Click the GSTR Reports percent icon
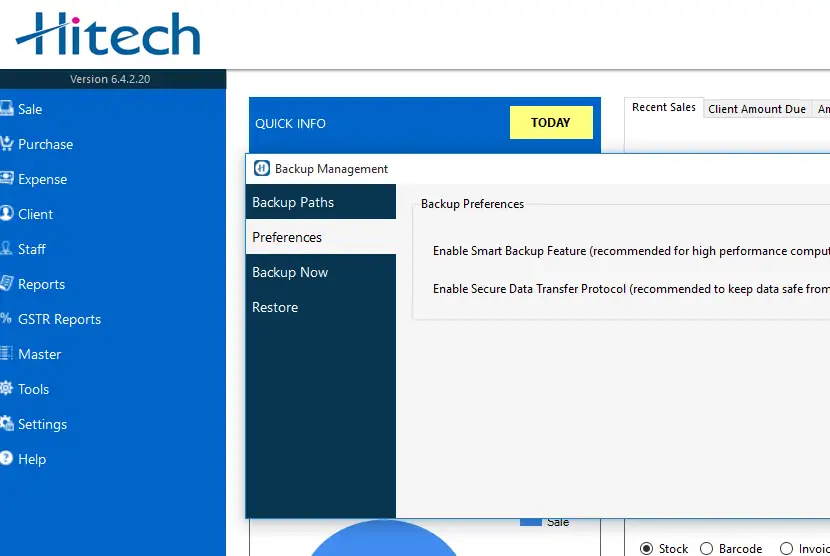 6,319
